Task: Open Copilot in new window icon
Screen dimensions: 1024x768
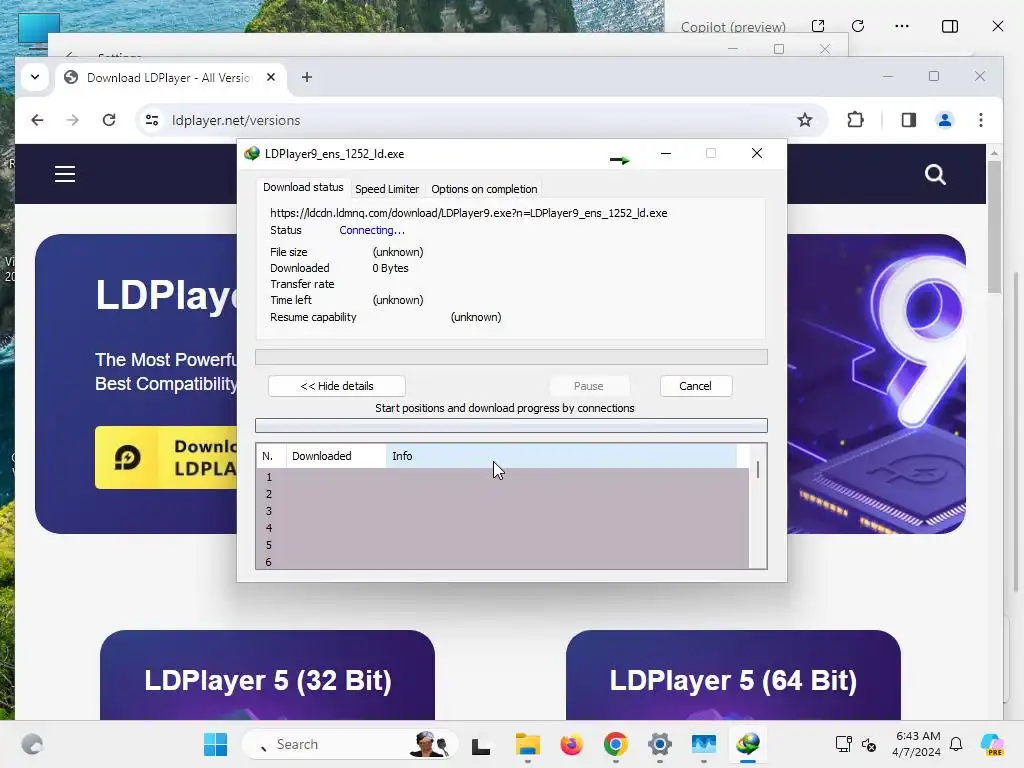Action: (818, 26)
